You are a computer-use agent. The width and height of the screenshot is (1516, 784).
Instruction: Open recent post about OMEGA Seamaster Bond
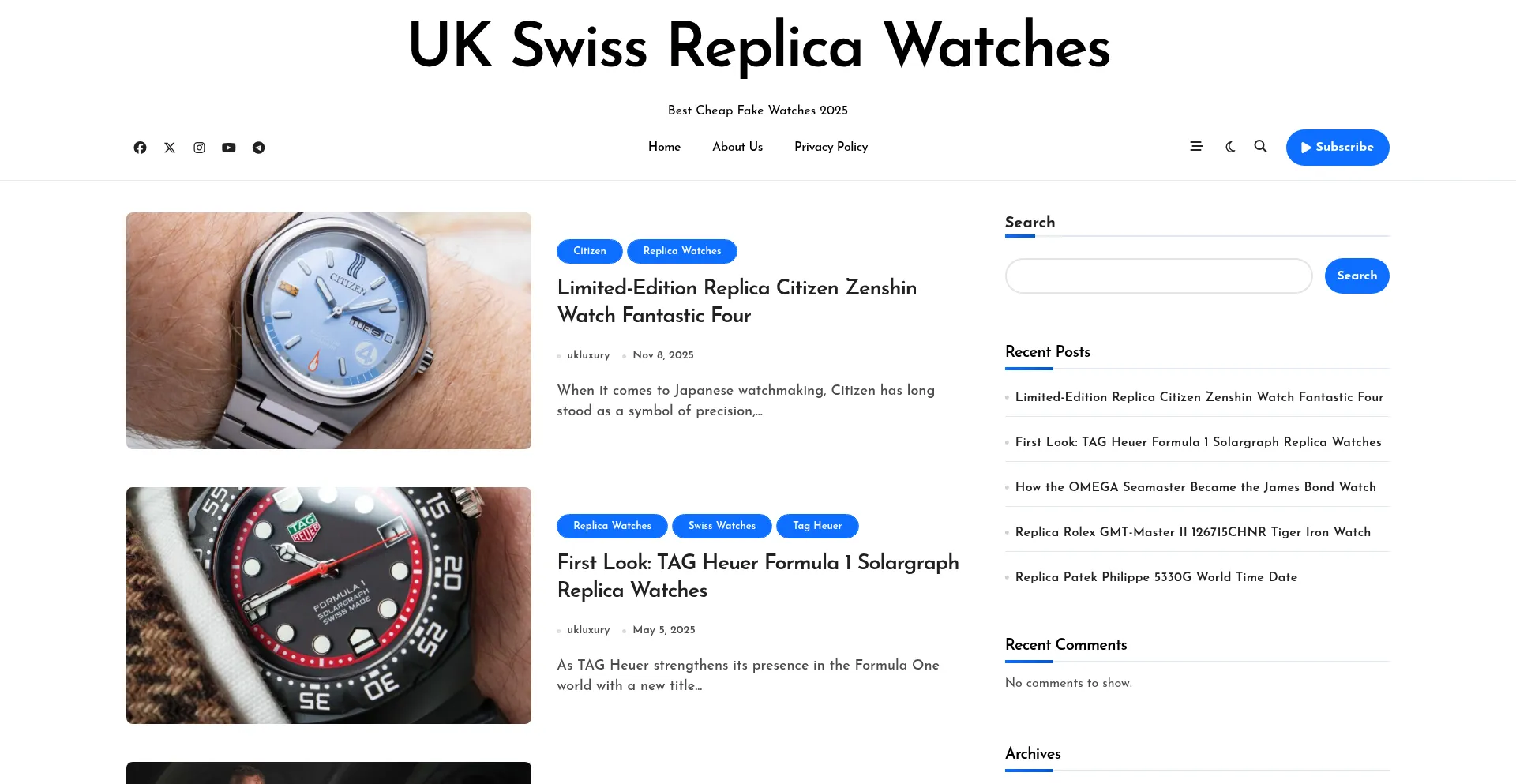tap(1195, 487)
